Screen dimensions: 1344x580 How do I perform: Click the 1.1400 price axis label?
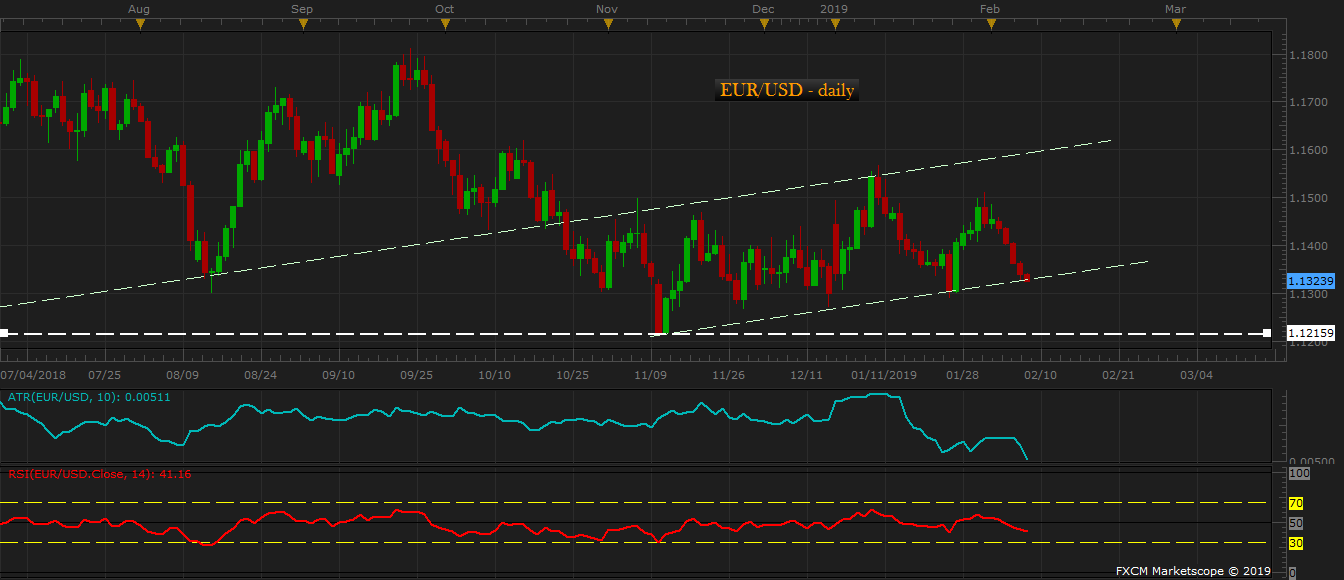point(1308,246)
